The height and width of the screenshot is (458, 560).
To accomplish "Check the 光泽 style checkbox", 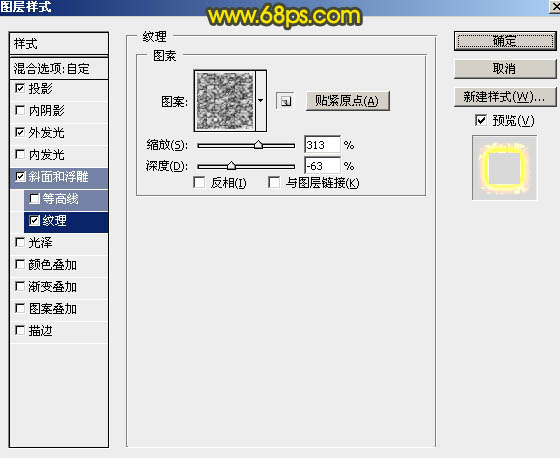I will pyautogui.click(x=20, y=243).
